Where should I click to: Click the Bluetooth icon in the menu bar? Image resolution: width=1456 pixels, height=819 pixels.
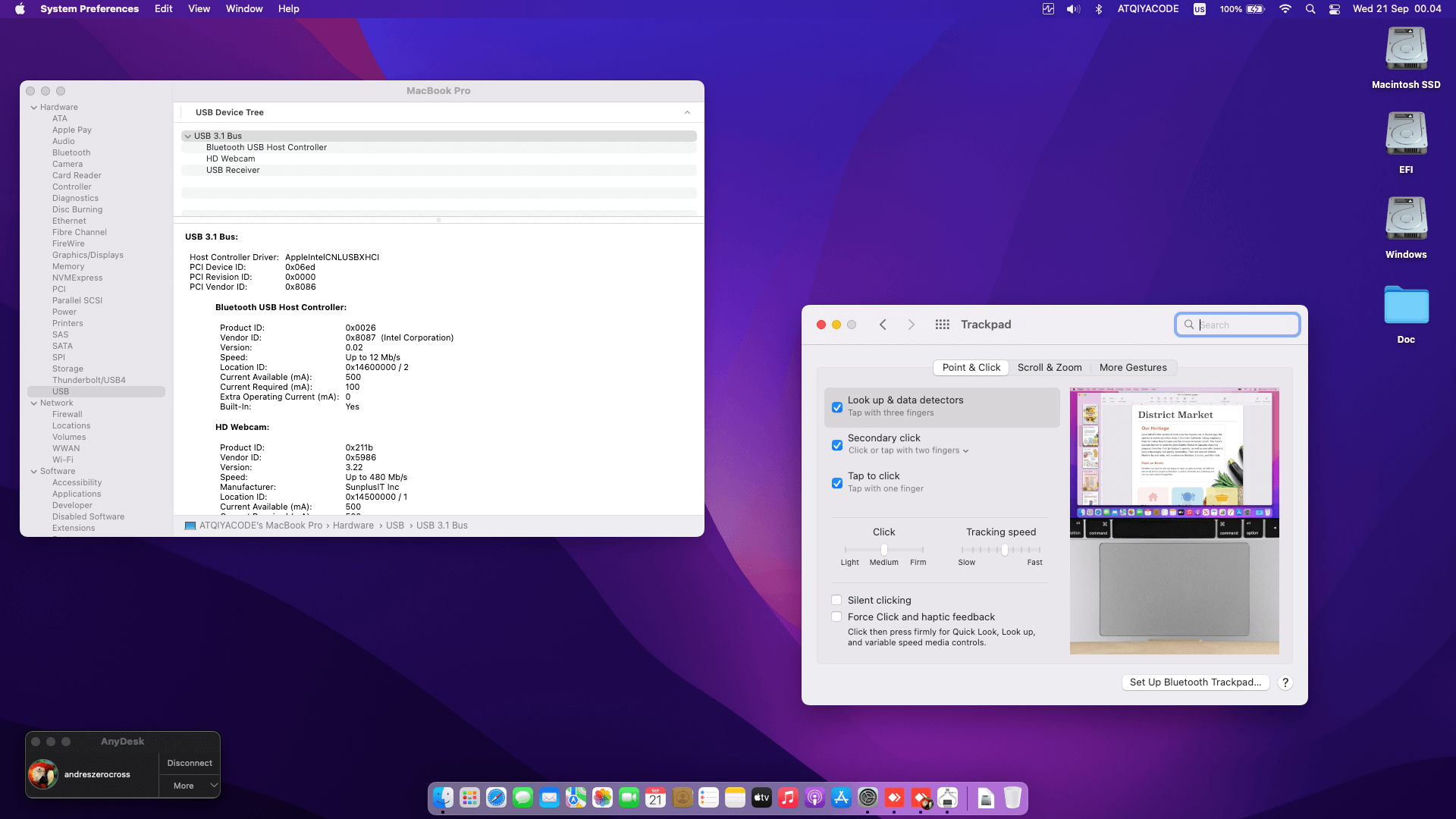(1099, 9)
